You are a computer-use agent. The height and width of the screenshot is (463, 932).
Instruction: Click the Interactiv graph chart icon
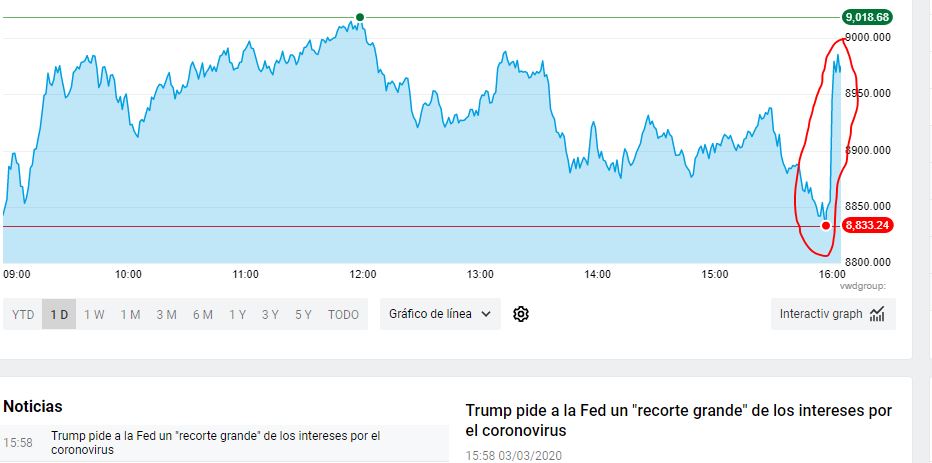877,314
